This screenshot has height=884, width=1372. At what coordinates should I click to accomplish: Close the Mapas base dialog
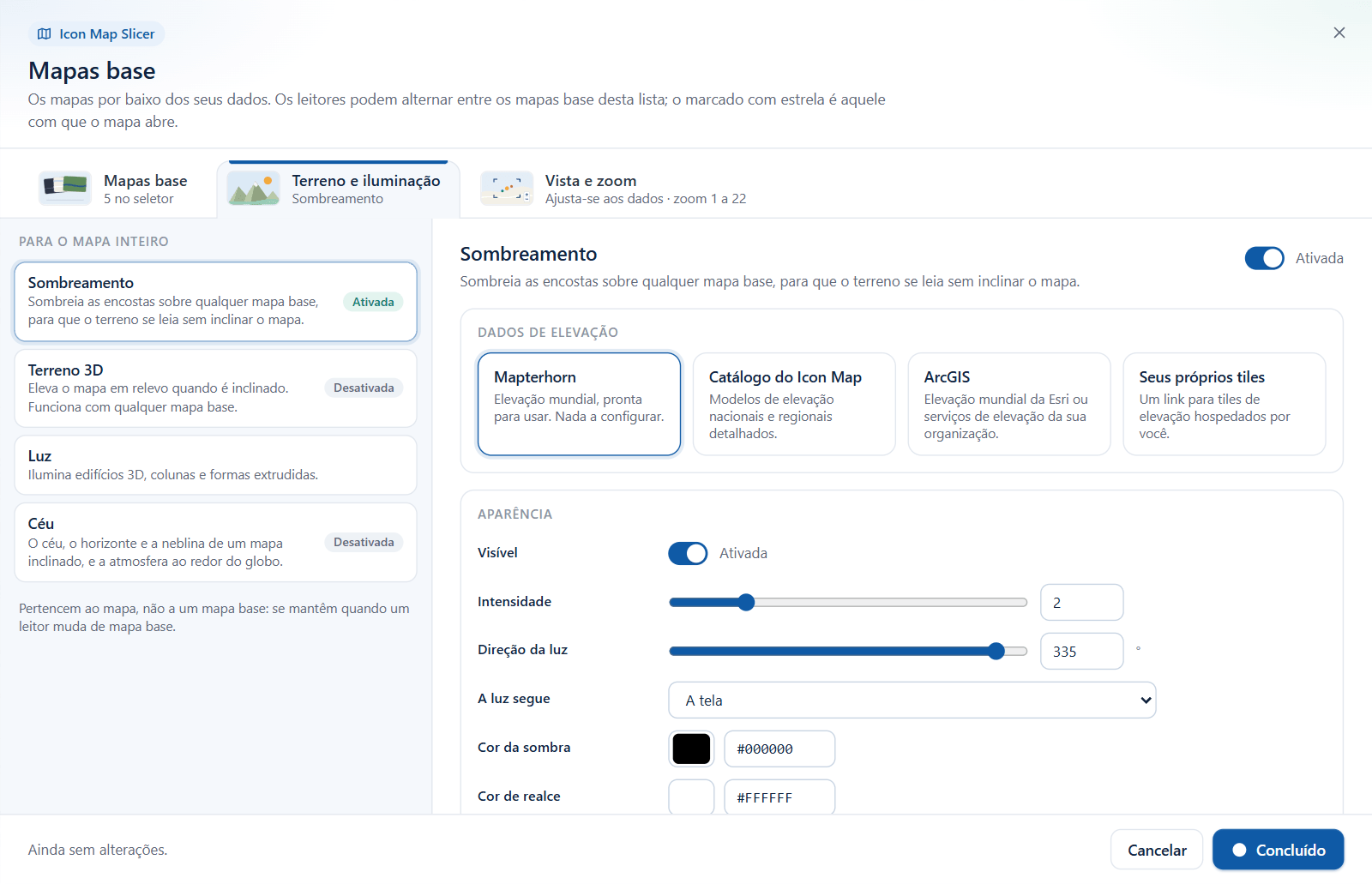tap(1339, 33)
